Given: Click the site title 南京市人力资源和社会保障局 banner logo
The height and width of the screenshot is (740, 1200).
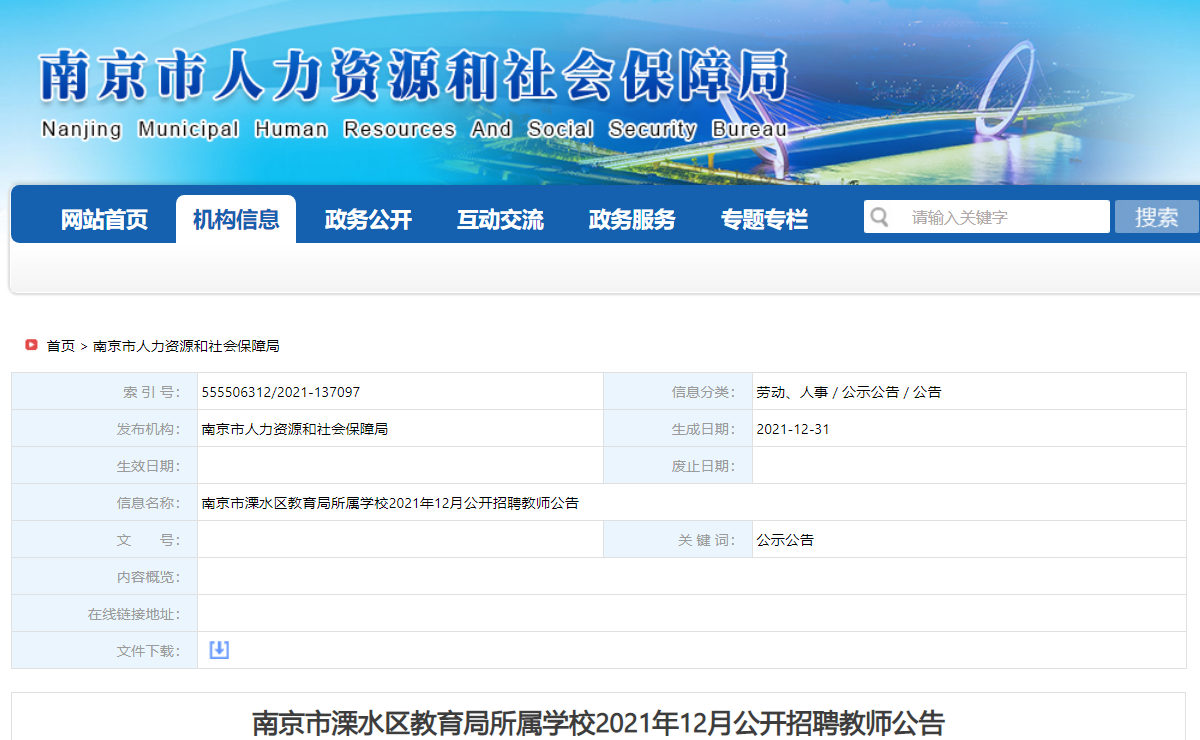Looking at the screenshot, I should 414,76.
